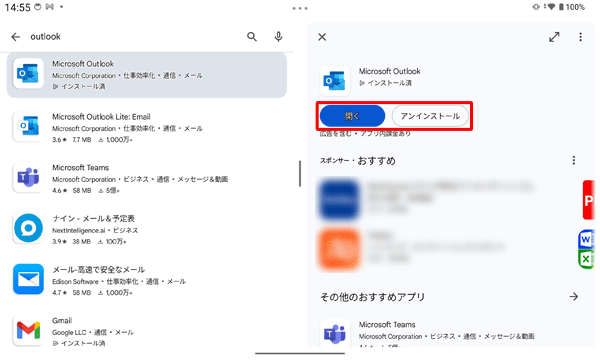This screenshot has height=360, width=600.
Task: Tap the Outlook icon in the detail panel
Action: [x=335, y=81]
